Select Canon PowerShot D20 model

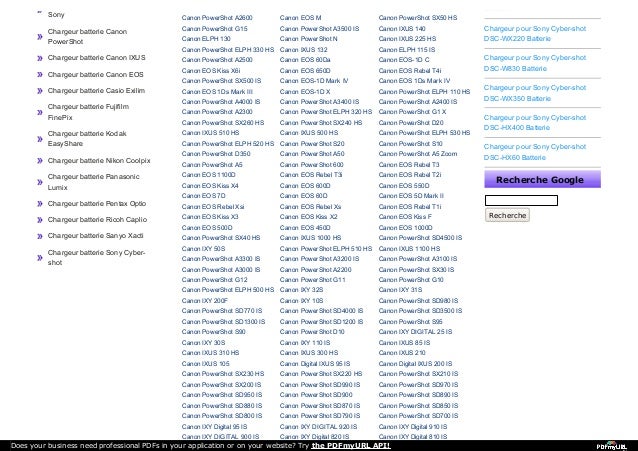tap(411, 123)
